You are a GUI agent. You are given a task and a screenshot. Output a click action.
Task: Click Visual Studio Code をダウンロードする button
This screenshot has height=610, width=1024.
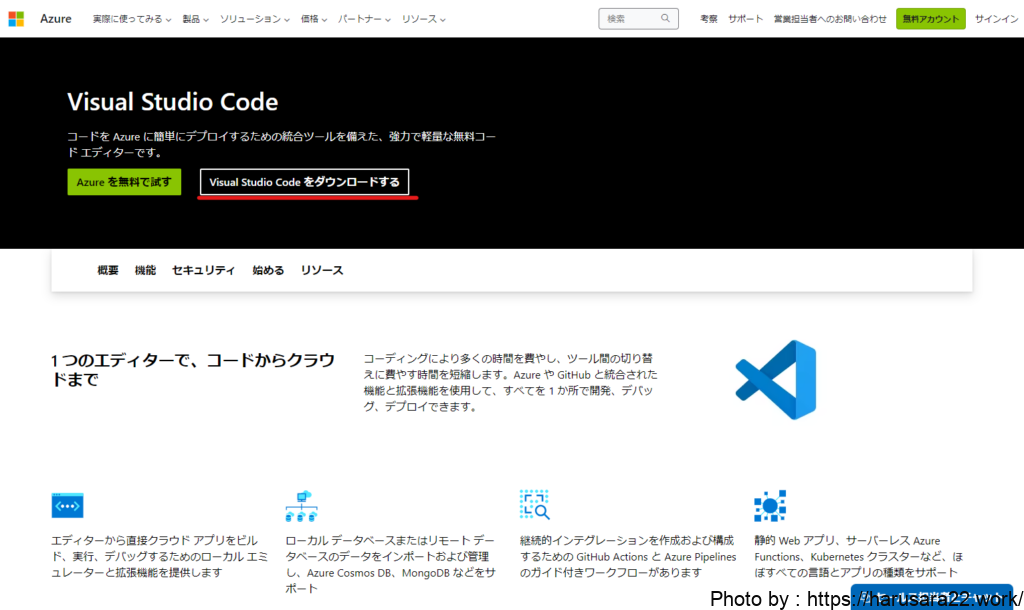pos(304,182)
